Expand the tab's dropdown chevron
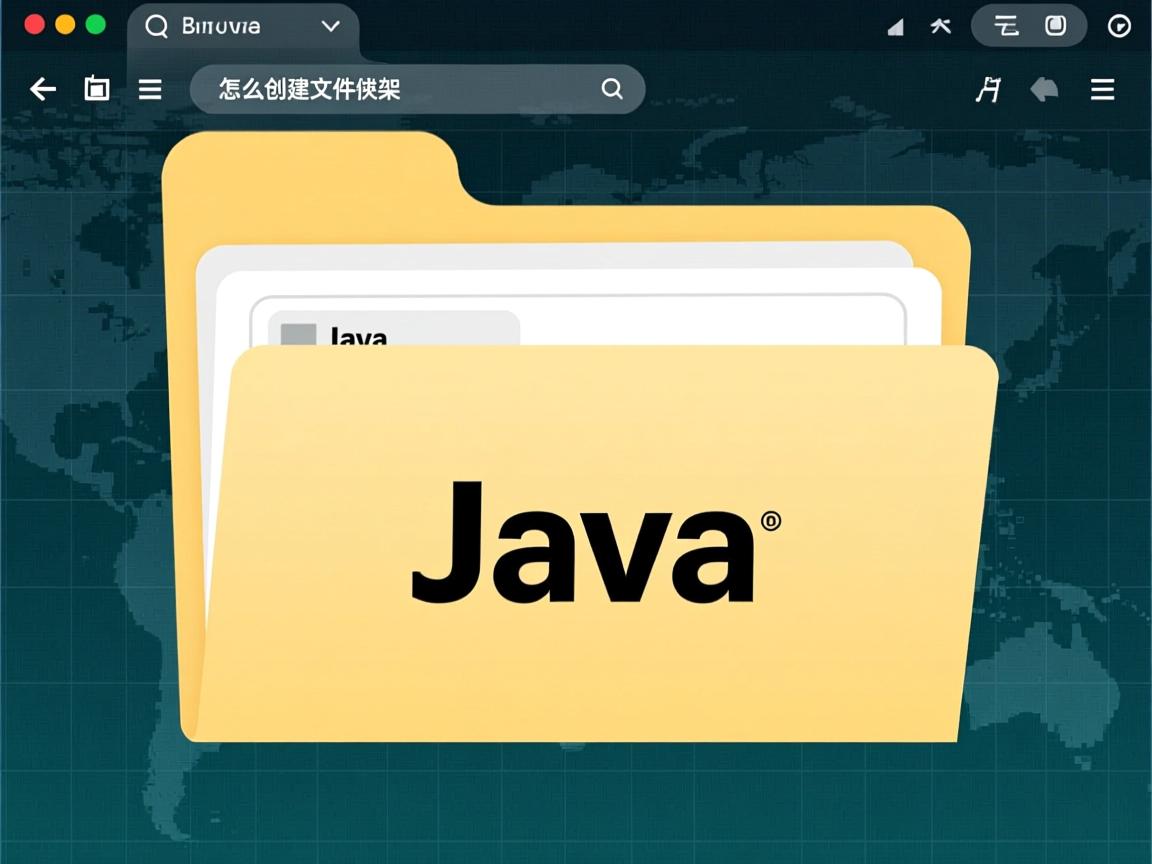 pos(330,27)
